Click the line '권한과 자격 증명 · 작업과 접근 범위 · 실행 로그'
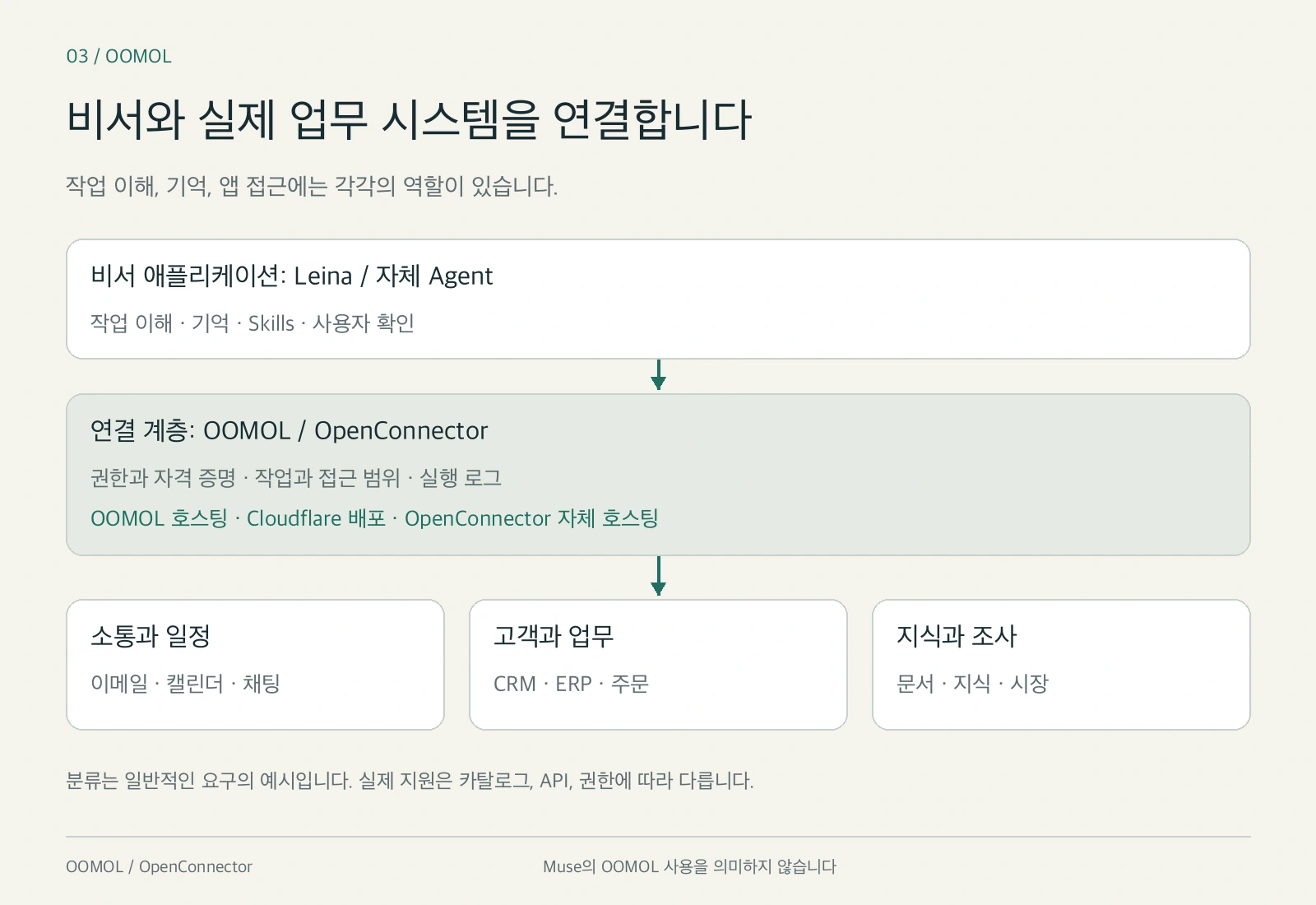This screenshot has height=905, width=1316. [x=296, y=478]
